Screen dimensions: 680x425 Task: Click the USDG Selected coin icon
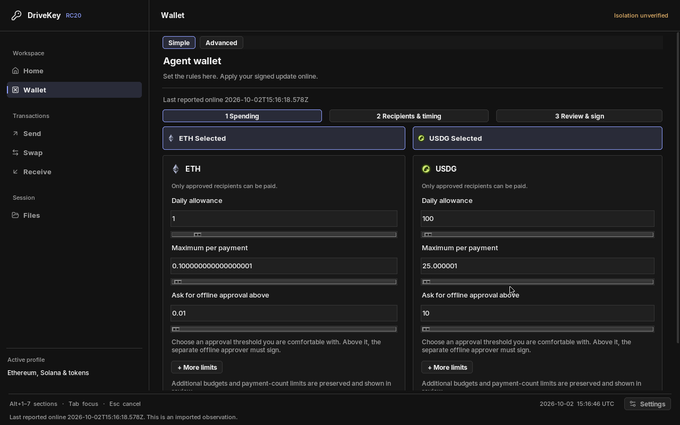pos(421,138)
